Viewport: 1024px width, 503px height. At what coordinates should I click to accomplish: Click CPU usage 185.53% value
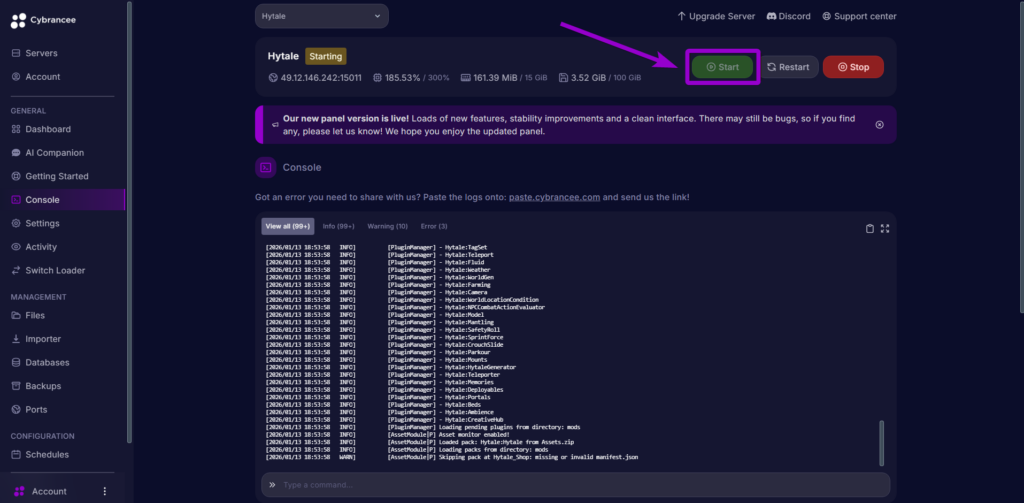click(404, 77)
